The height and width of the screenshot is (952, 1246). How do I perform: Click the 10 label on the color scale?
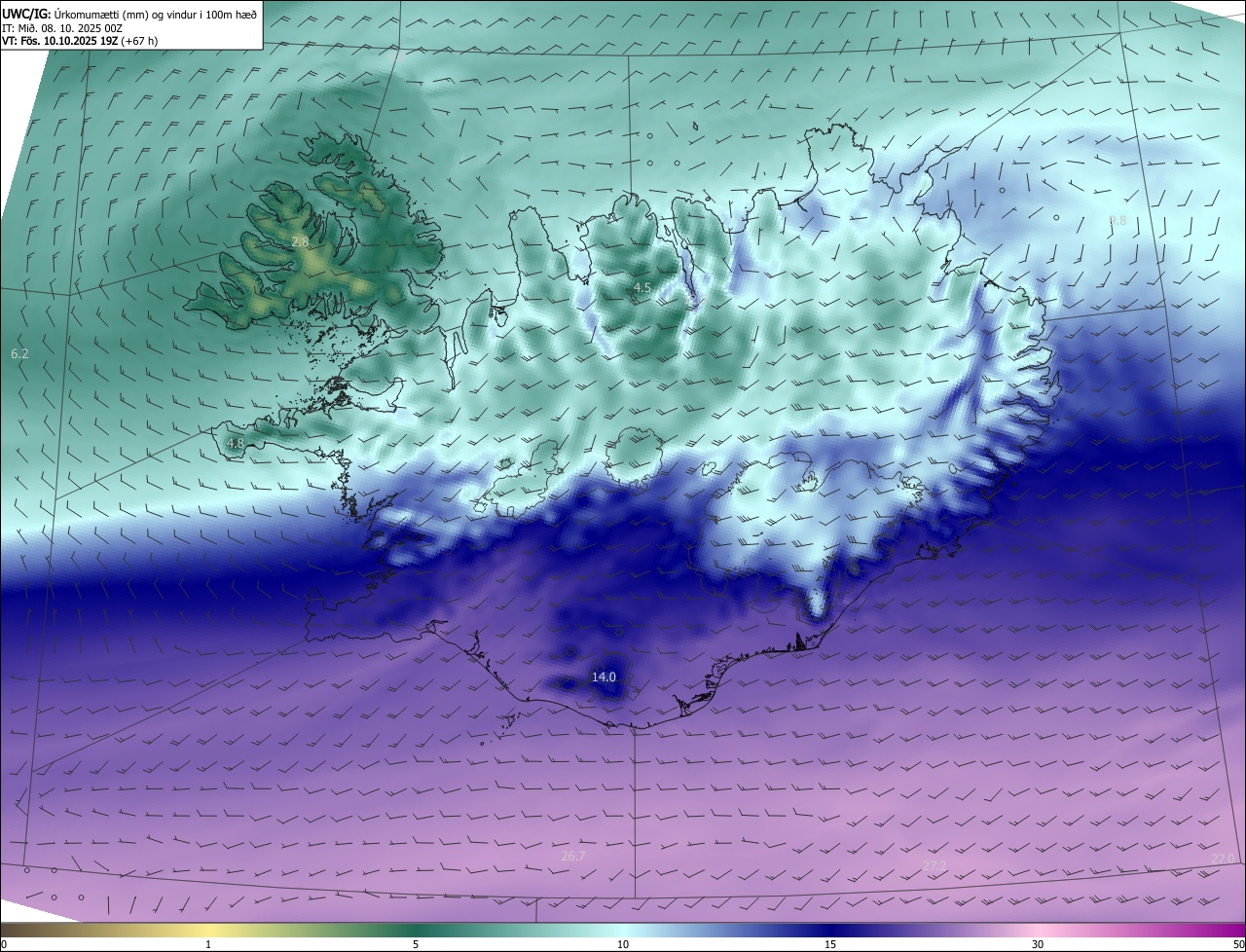coord(623,944)
